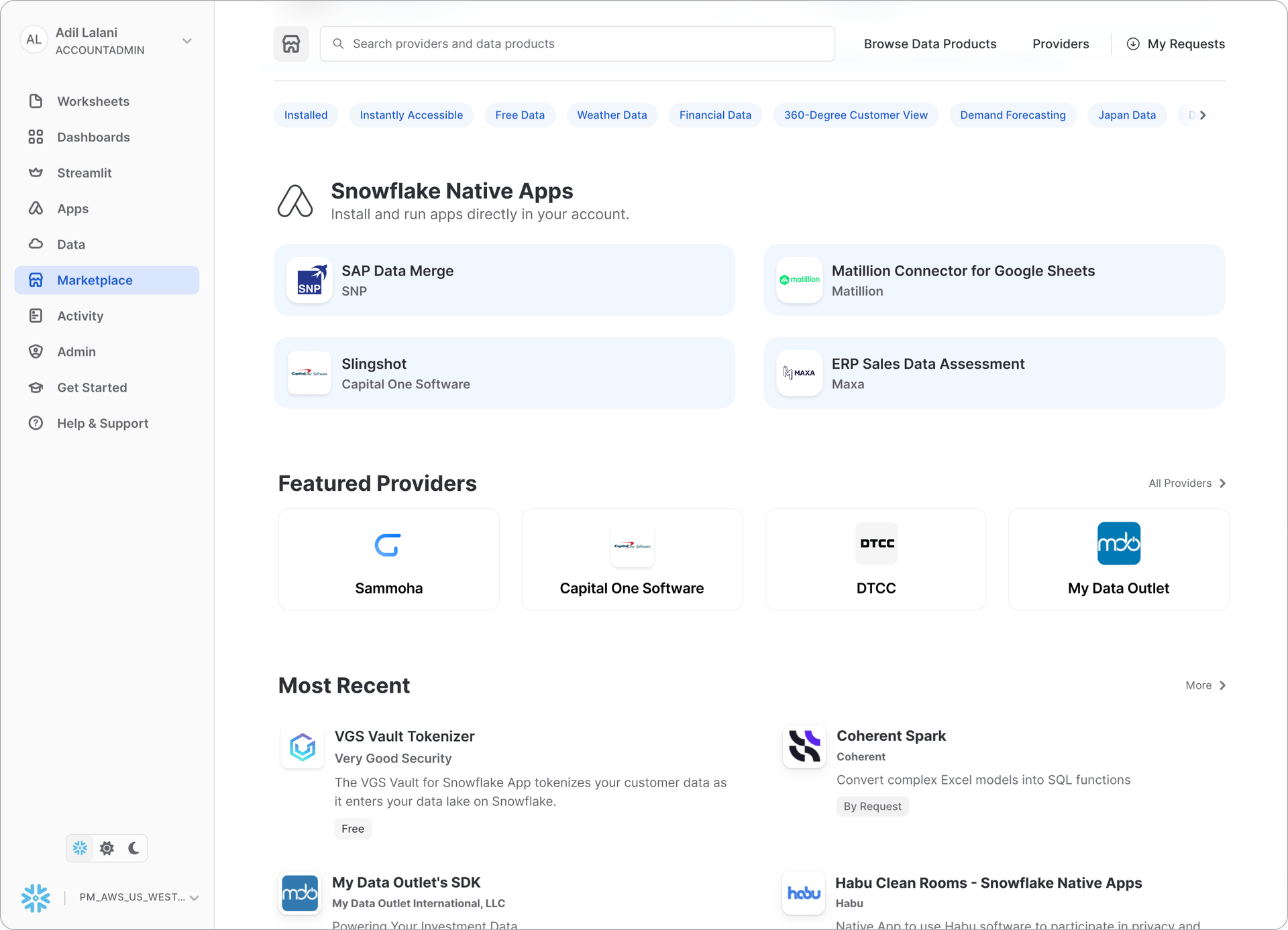The height and width of the screenshot is (930, 1288).
Task: Select the Marketplace storefront icon in sidebar
Action: point(36,280)
